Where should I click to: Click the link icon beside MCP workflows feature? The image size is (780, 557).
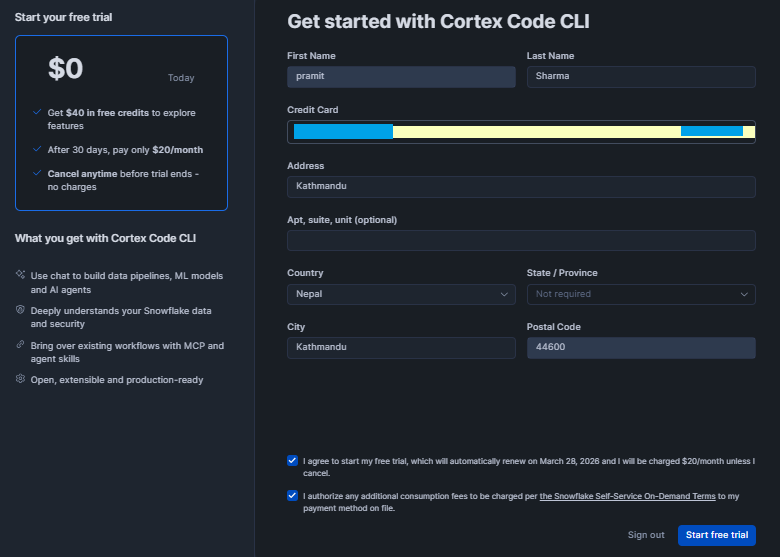coord(20,344)
